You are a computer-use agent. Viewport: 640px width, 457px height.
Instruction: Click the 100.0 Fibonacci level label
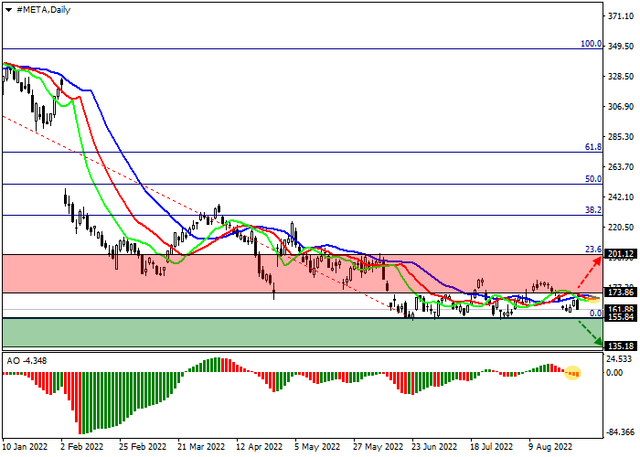pyautogui.click(x=591, y=44)
